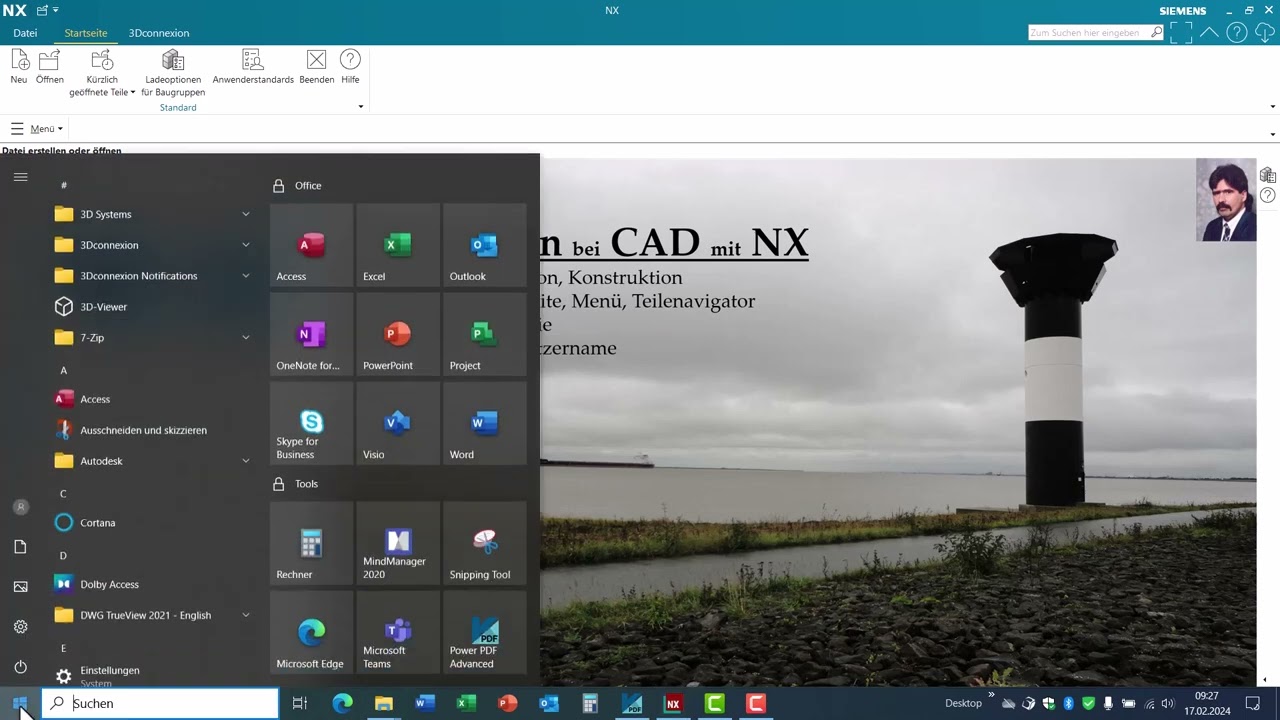1280x720 pixels.
Task: Collapse the NX ribbon with chevron
Action: click(x=1209, y=33)
